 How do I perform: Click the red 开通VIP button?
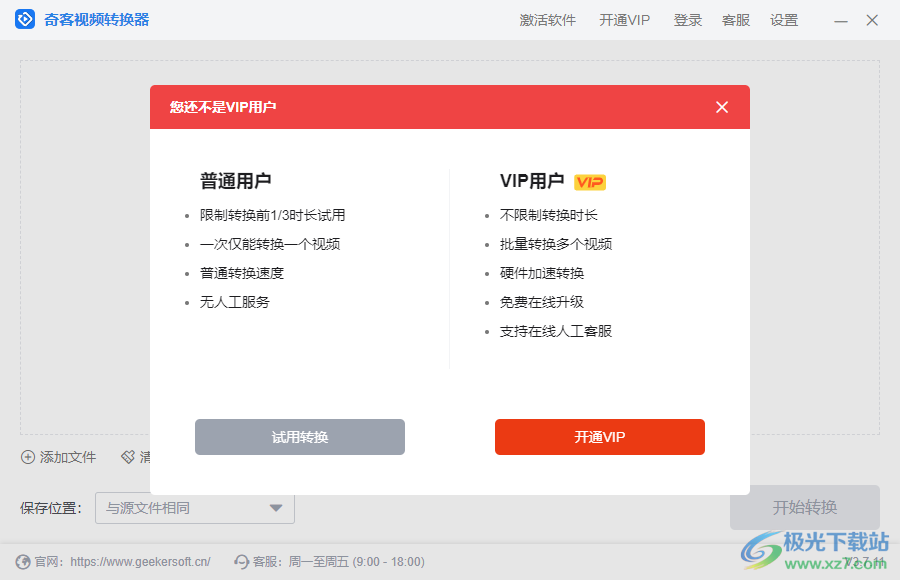pyautogui.click(x=600, y=437)
